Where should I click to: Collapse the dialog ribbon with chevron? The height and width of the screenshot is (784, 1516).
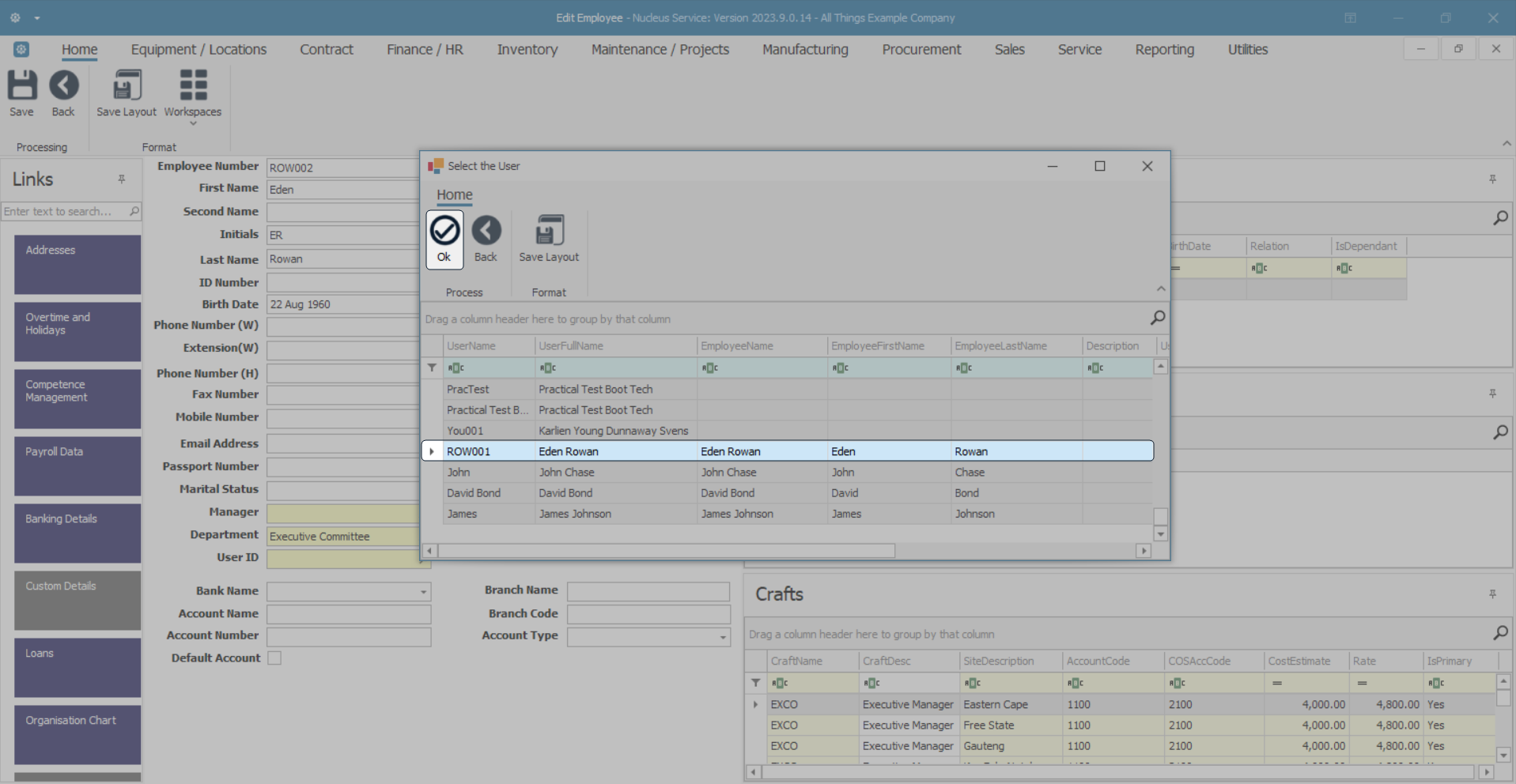click(1161, 288)
